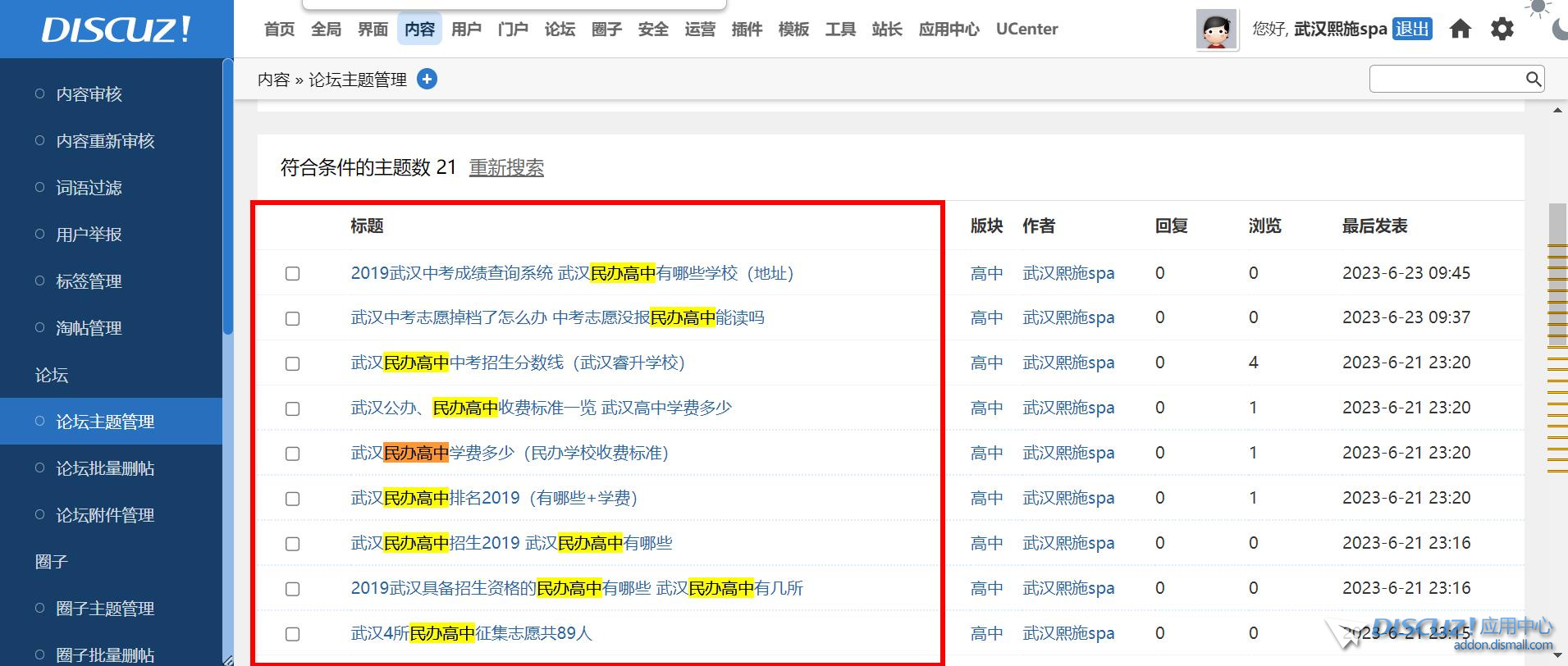Open thread 2019武汉中考成绩查询系统

(572, 273)
